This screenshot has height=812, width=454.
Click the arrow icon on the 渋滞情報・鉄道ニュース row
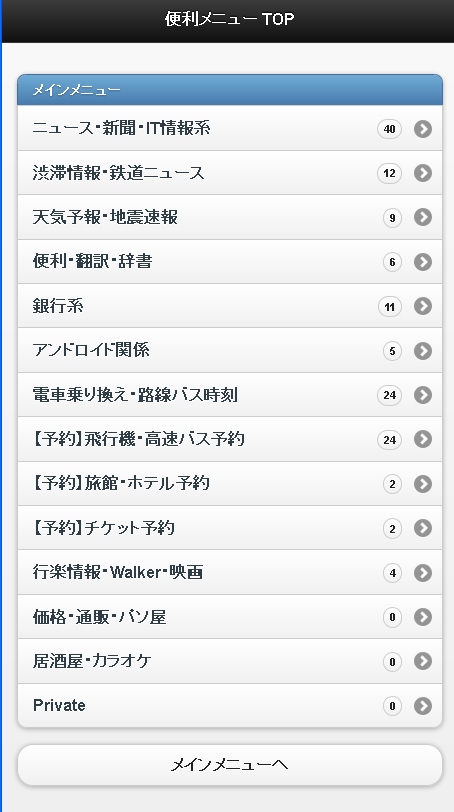[x=423, y=173]
